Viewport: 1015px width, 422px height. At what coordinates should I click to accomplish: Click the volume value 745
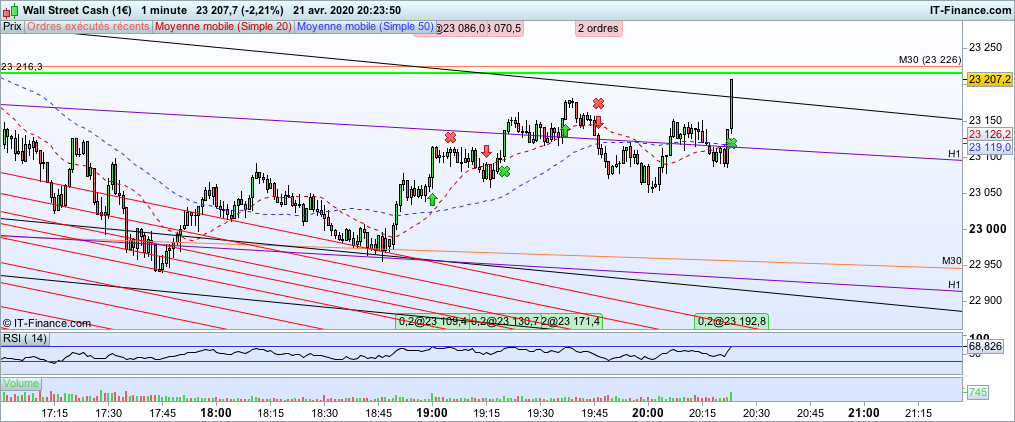979,392
